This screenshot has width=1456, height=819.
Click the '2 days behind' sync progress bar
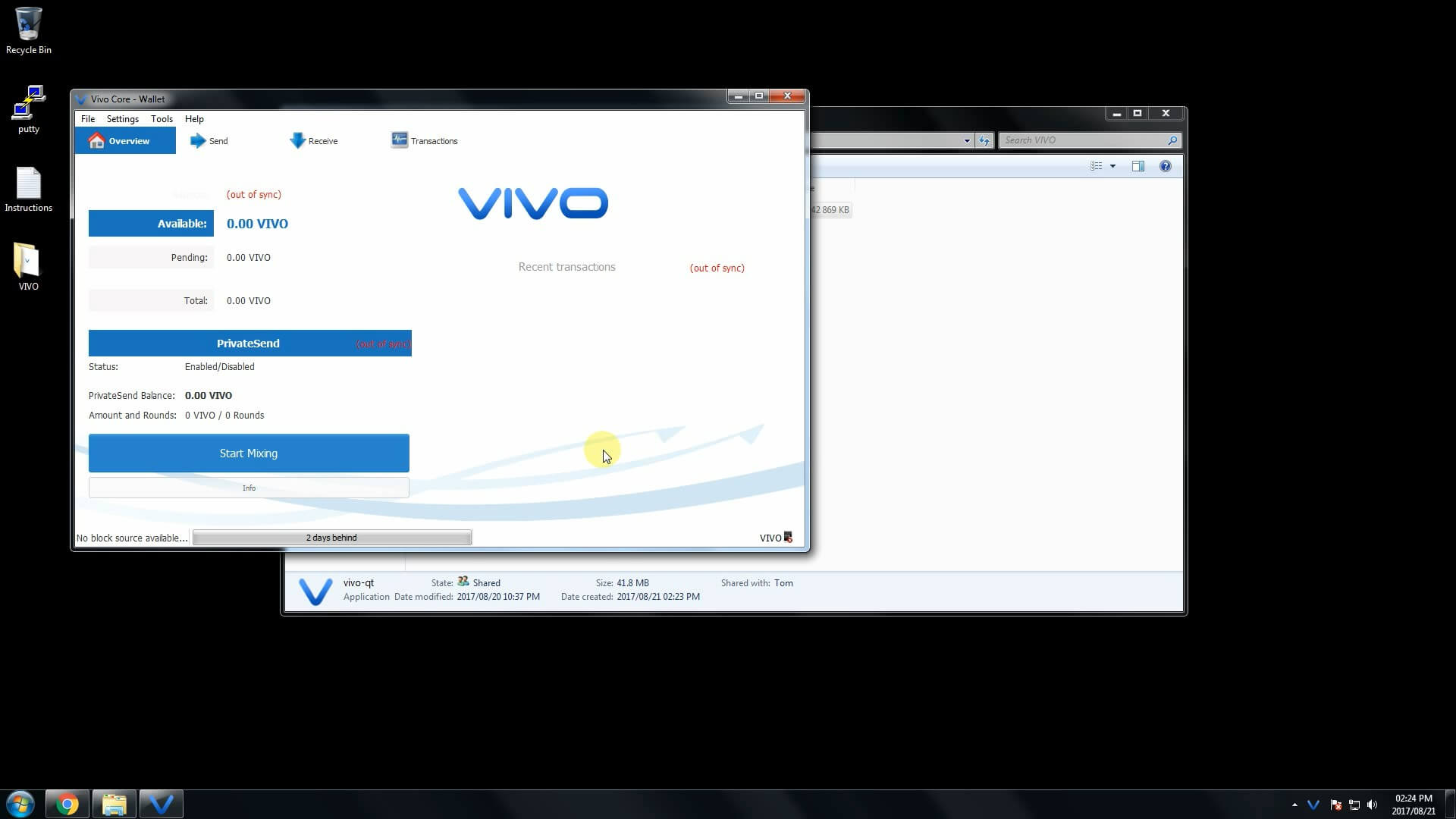[x=331, y=537]
